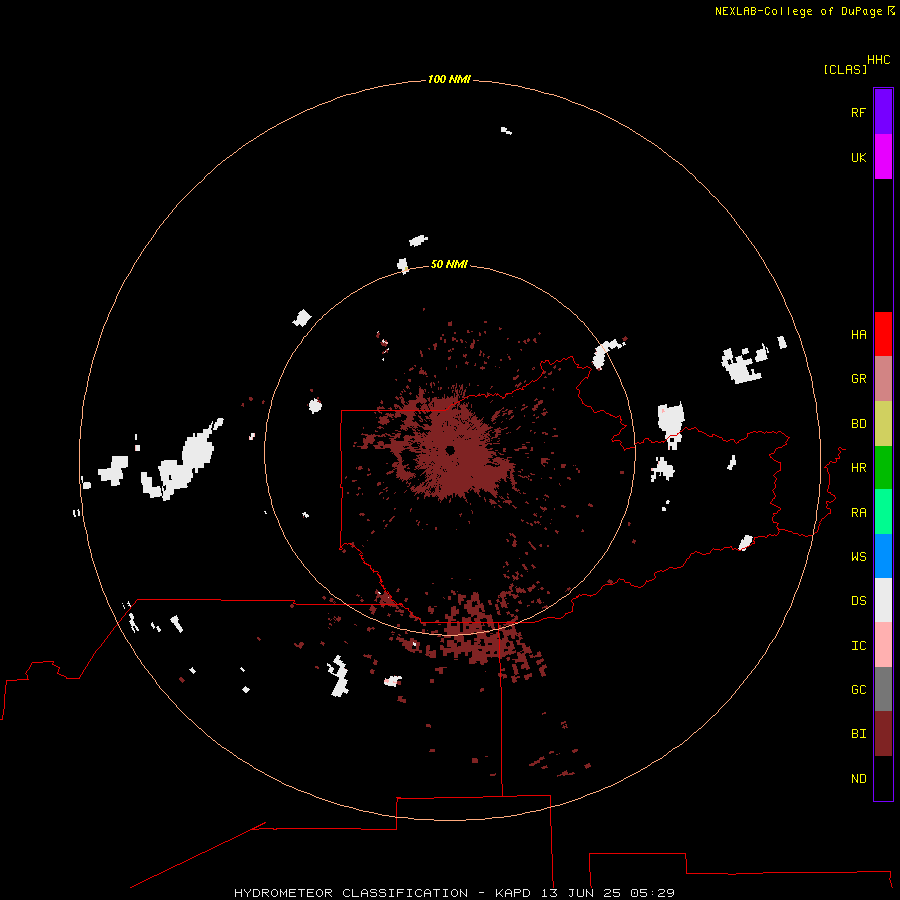
Task: Click the ND legend label
Action: (858, 779)
